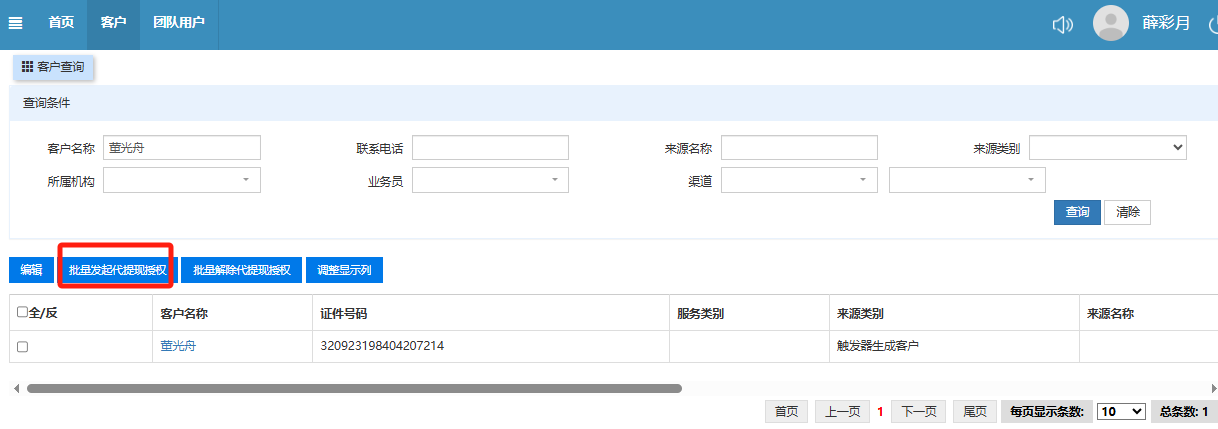Open the user avatar picture

coord(1111,23)
